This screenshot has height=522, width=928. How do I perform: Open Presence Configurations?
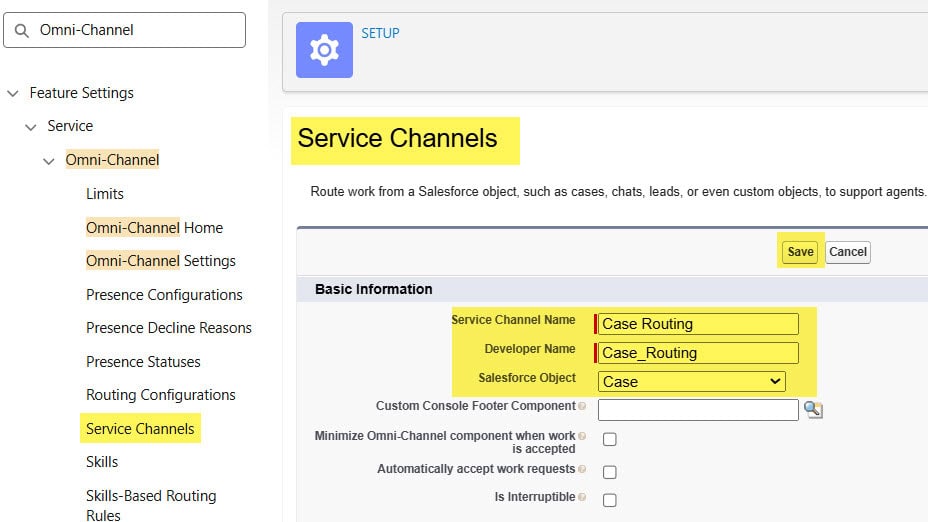click(165, 295)
